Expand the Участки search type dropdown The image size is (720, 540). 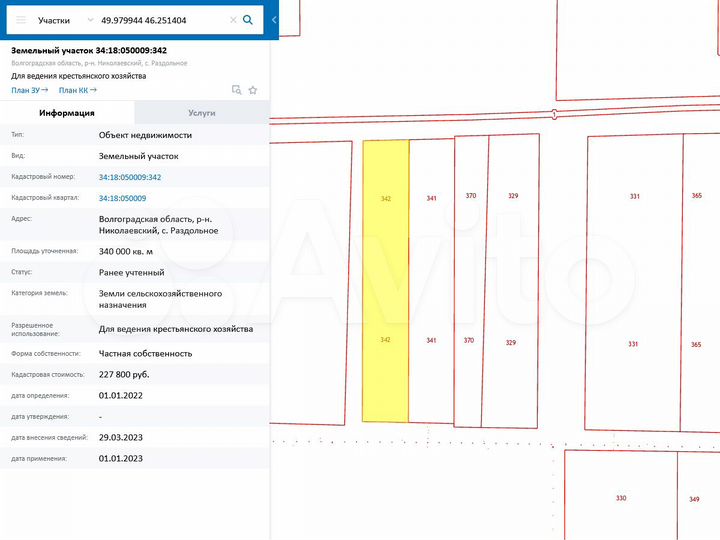[91, 20]
